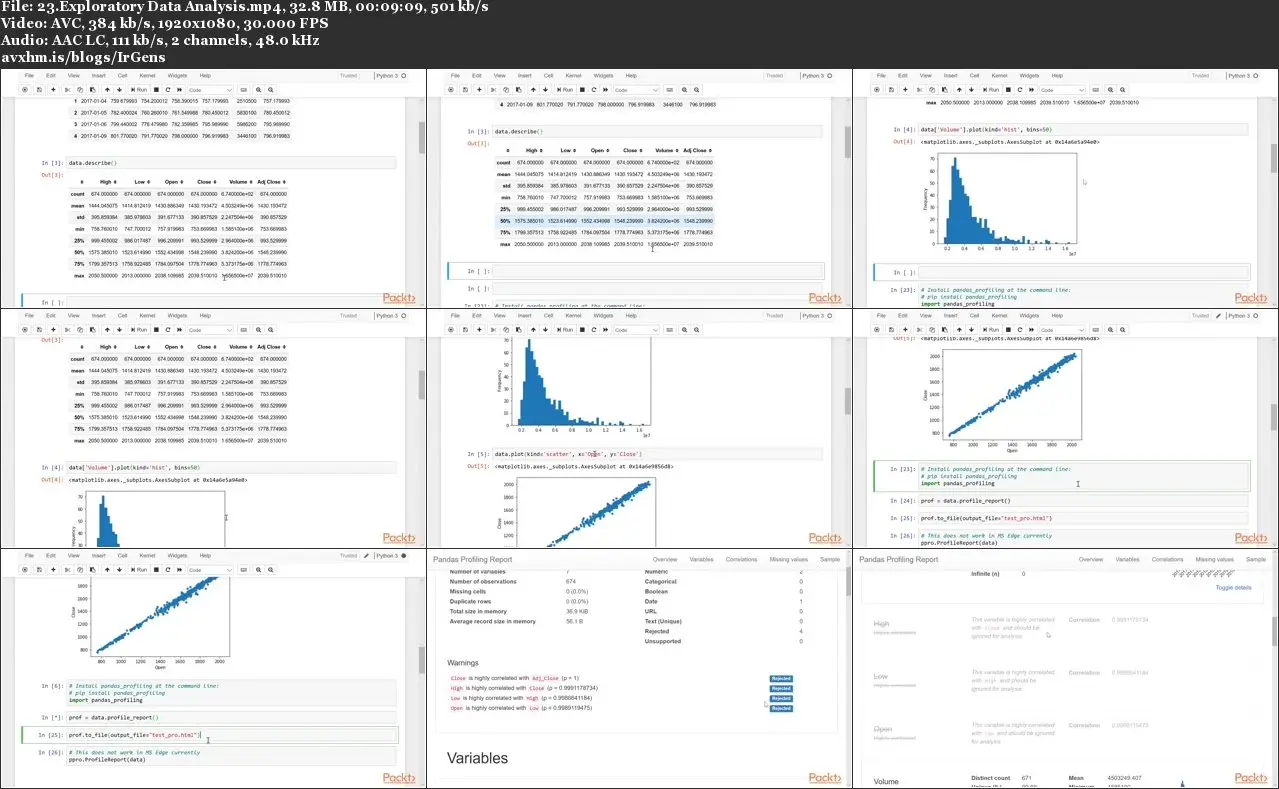Click the Toggle details link in ninth thumbnail
The image size is (1279, 789).
tap(1233, 587)
